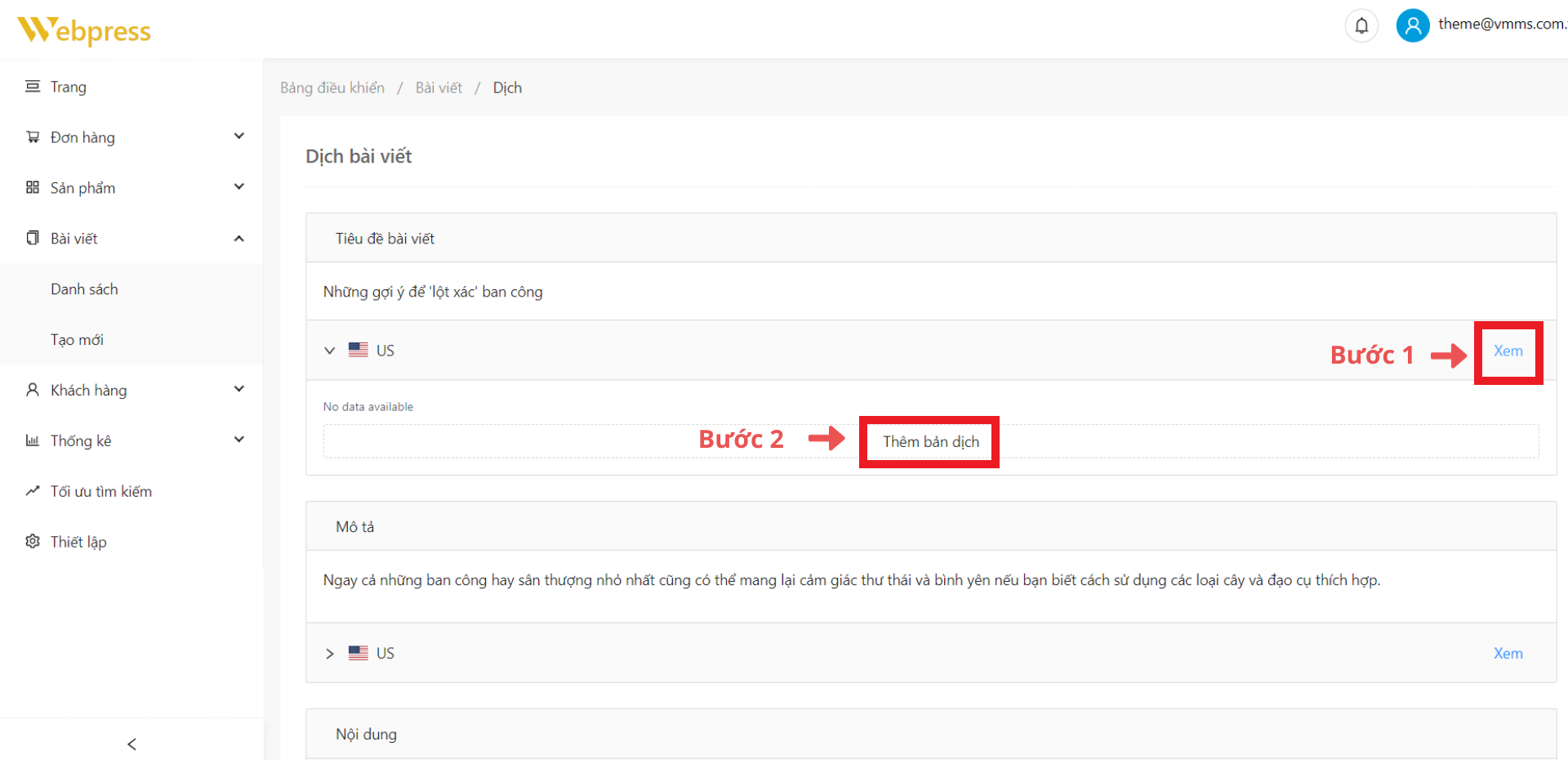Select Tạo mới in the sidebar

[77, 340]
